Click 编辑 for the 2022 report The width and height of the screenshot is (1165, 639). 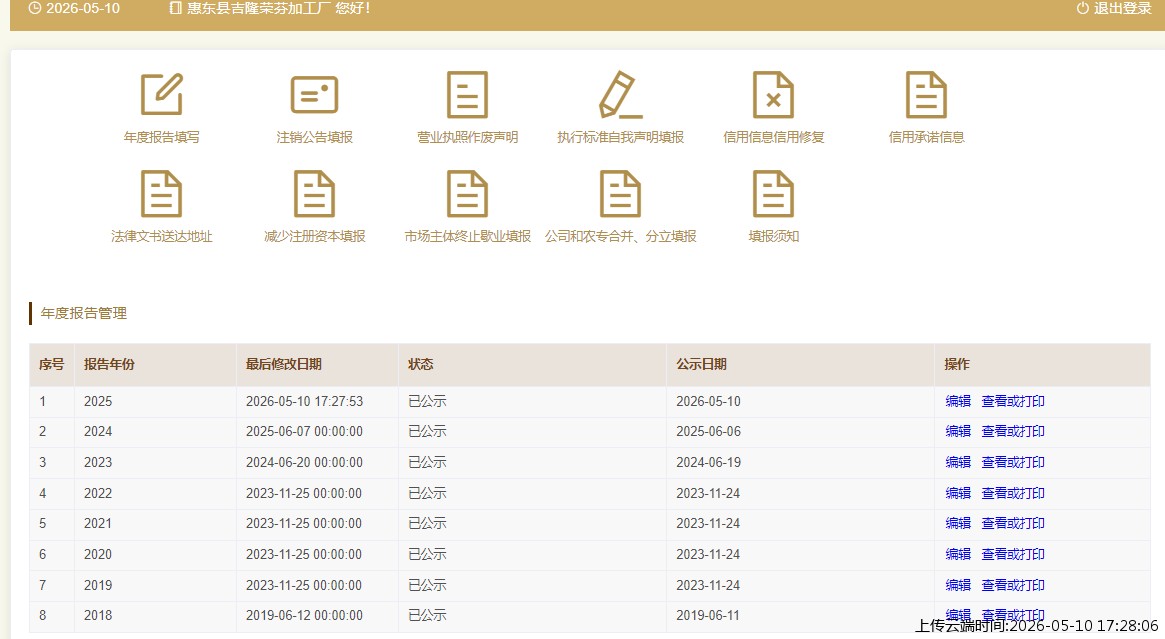958,493
